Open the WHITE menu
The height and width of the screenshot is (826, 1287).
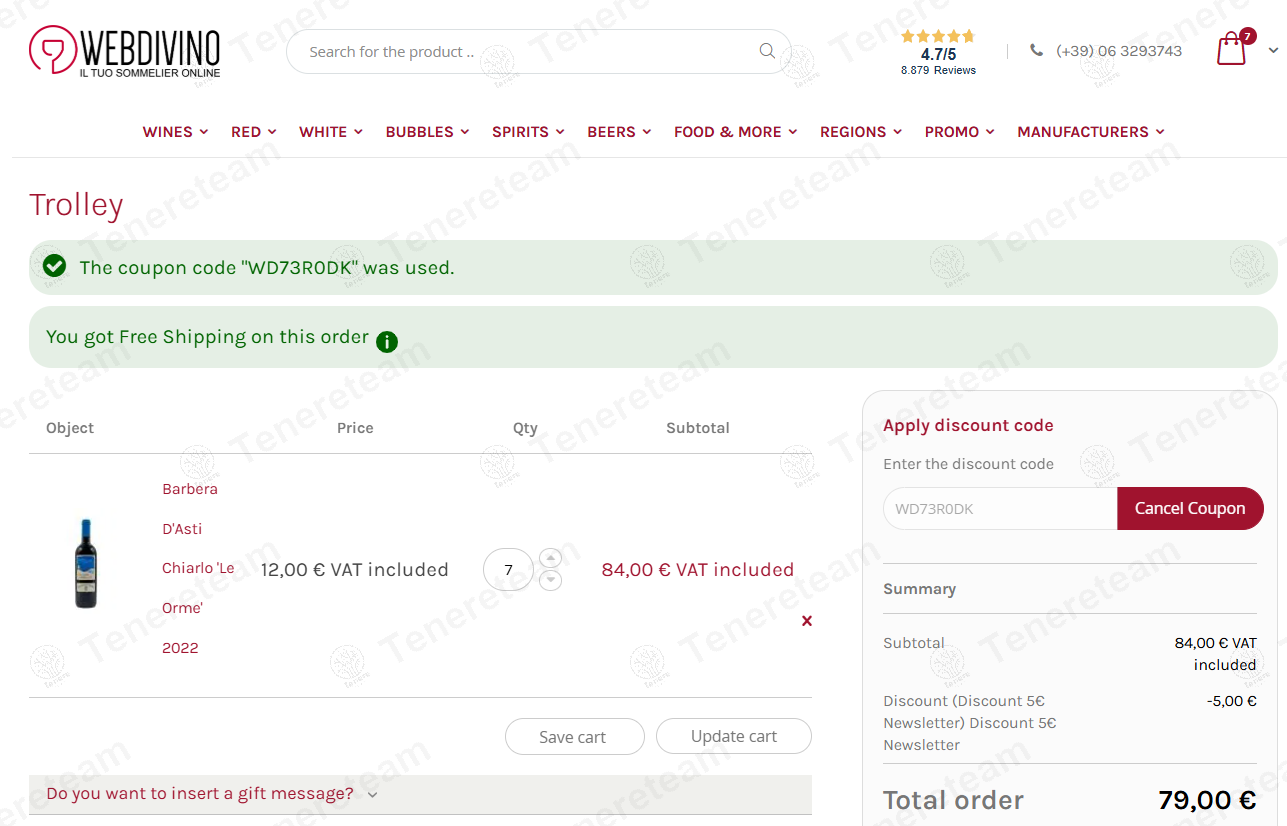(331, 132)
